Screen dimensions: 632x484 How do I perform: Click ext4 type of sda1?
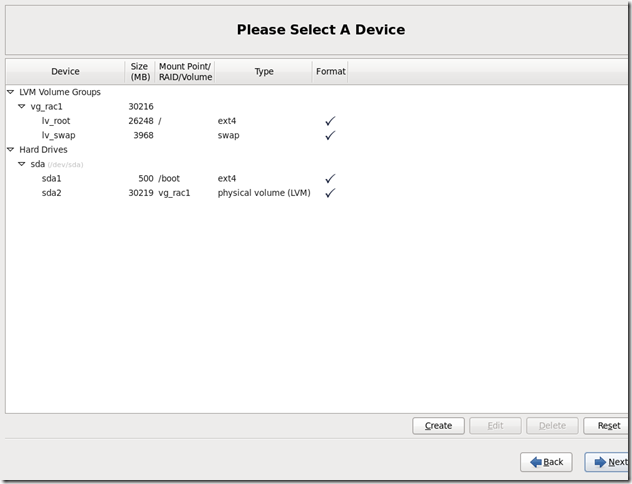[227, 179]
